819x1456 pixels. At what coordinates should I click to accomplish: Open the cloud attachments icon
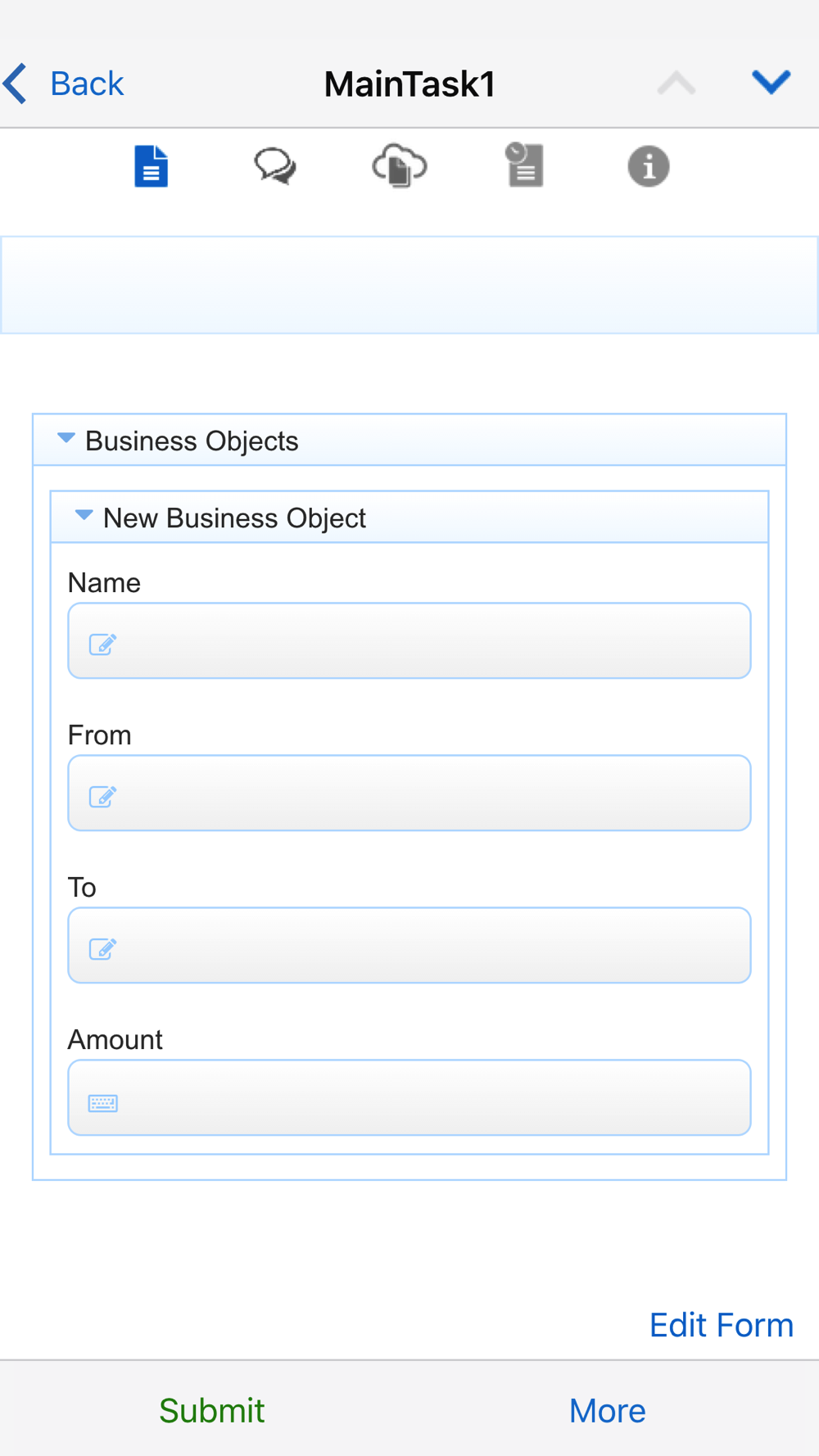click(400, 166)
